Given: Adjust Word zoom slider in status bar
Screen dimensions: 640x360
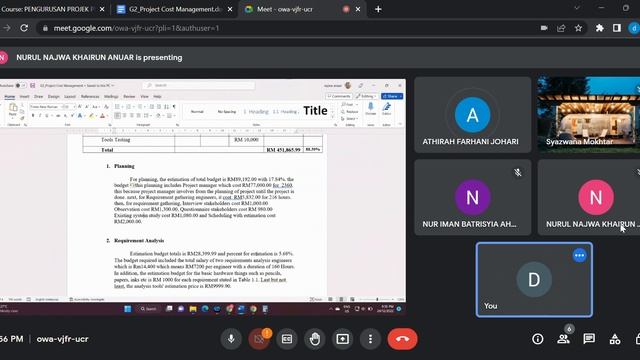Looking at the screenshot, I should (377, 299).
